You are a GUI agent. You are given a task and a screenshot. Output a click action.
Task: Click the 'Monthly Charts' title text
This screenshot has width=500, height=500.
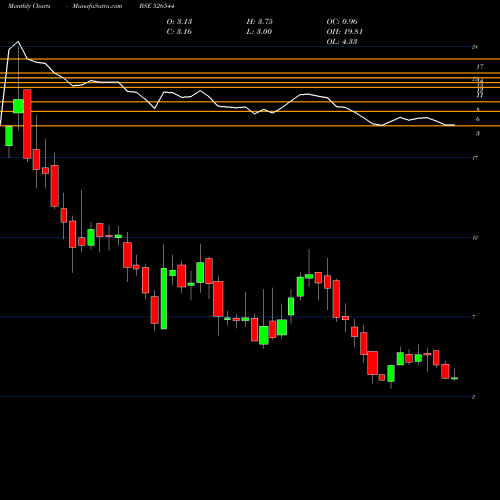pos(29,6)
